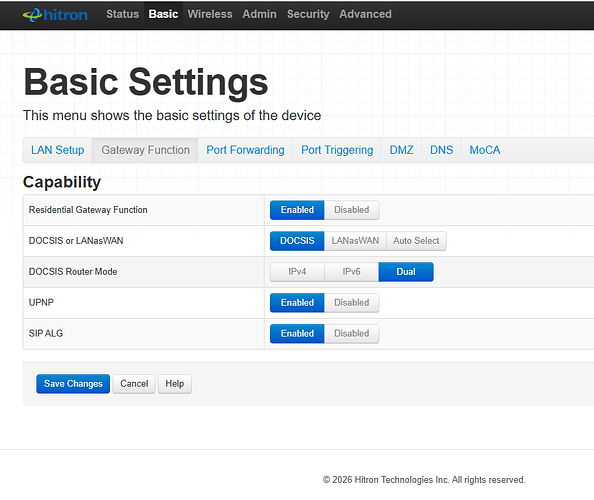Click the Cancel button

tap(134, 384)
